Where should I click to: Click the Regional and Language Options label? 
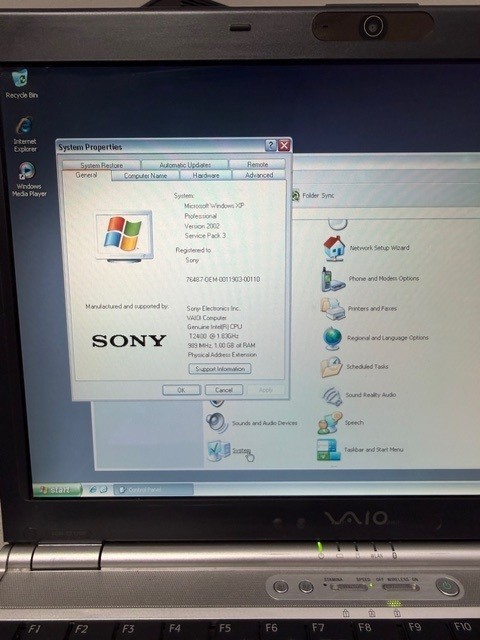[x=388, y=338]
